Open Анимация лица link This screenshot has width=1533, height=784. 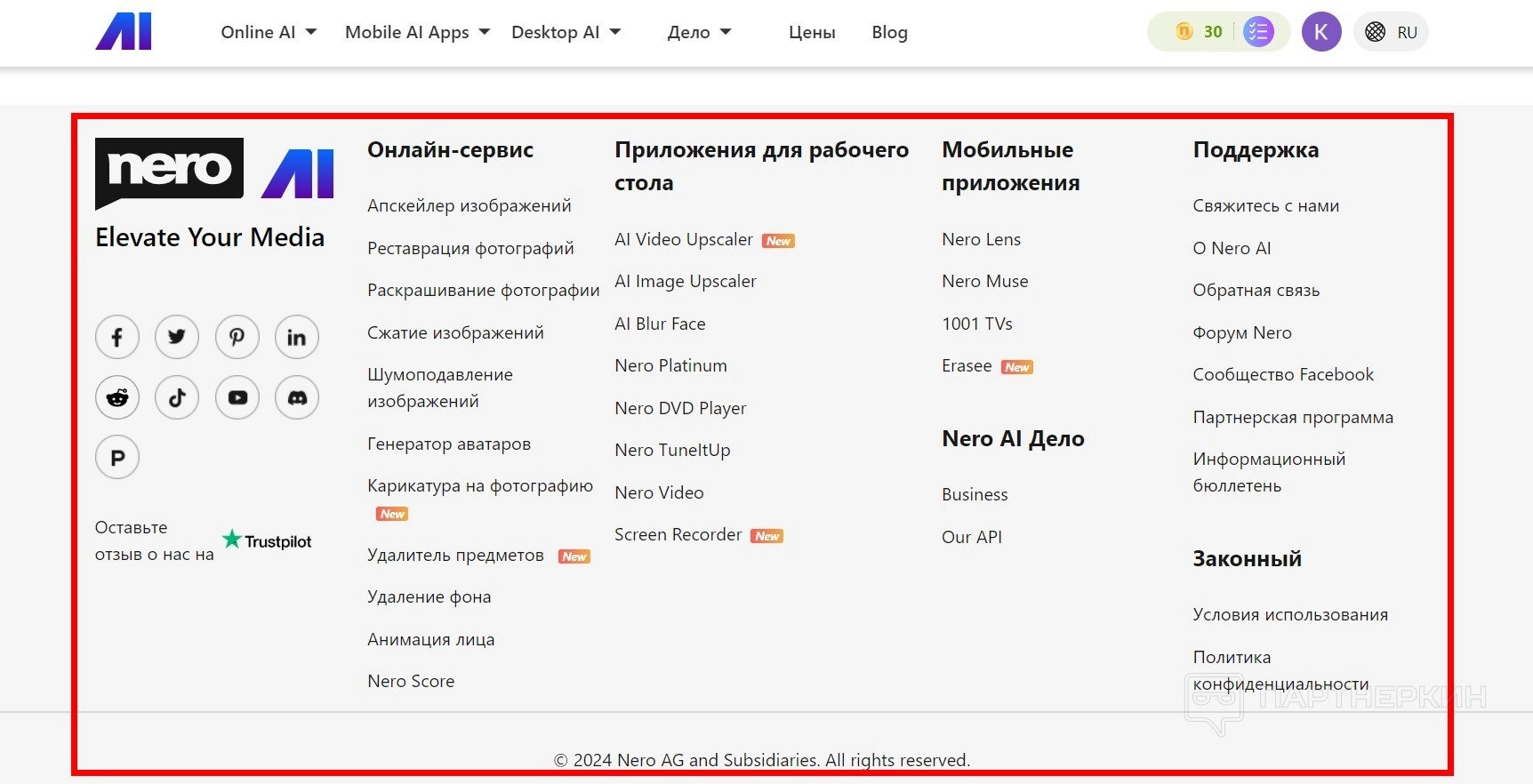tap(431, 639)
